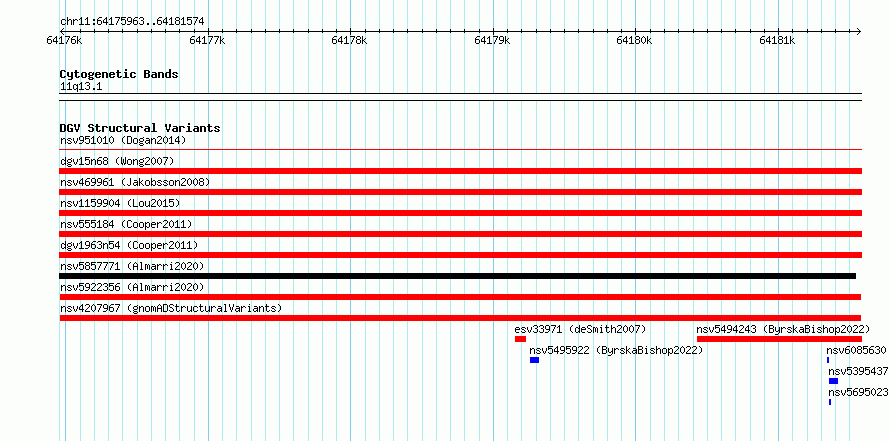
Task: Select the thin red nsv951010 variant line
Action: click(461, 150)
